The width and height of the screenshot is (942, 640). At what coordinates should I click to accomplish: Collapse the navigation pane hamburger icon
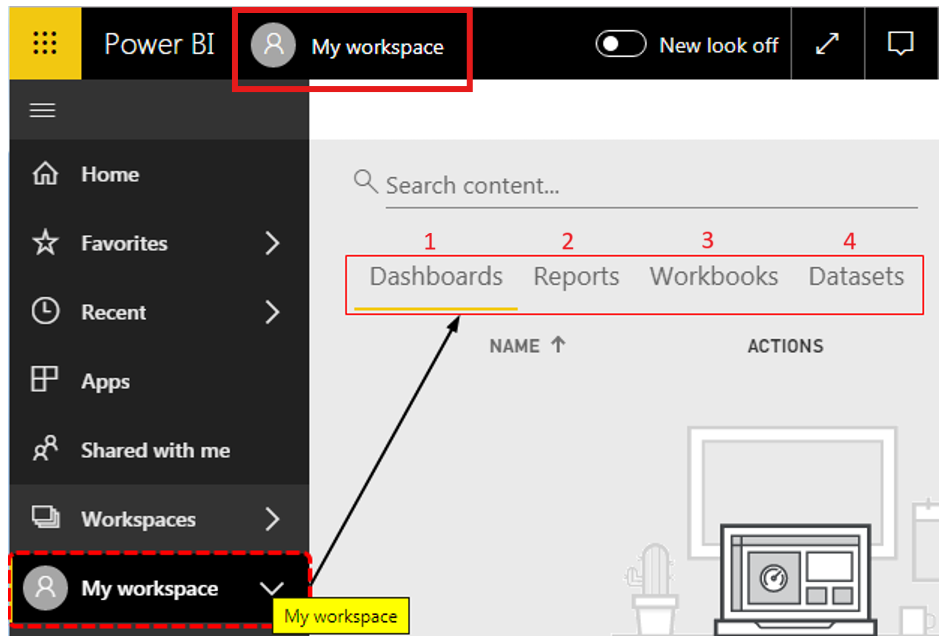43,110
